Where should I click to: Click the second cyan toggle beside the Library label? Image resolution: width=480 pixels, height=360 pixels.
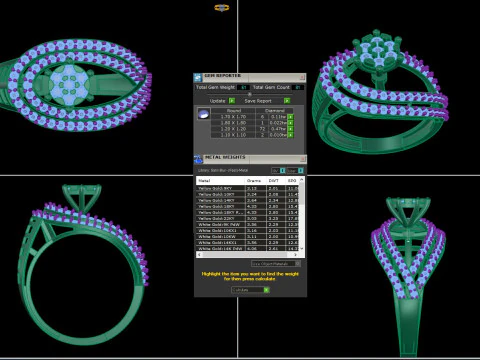[x=301, y=171]
